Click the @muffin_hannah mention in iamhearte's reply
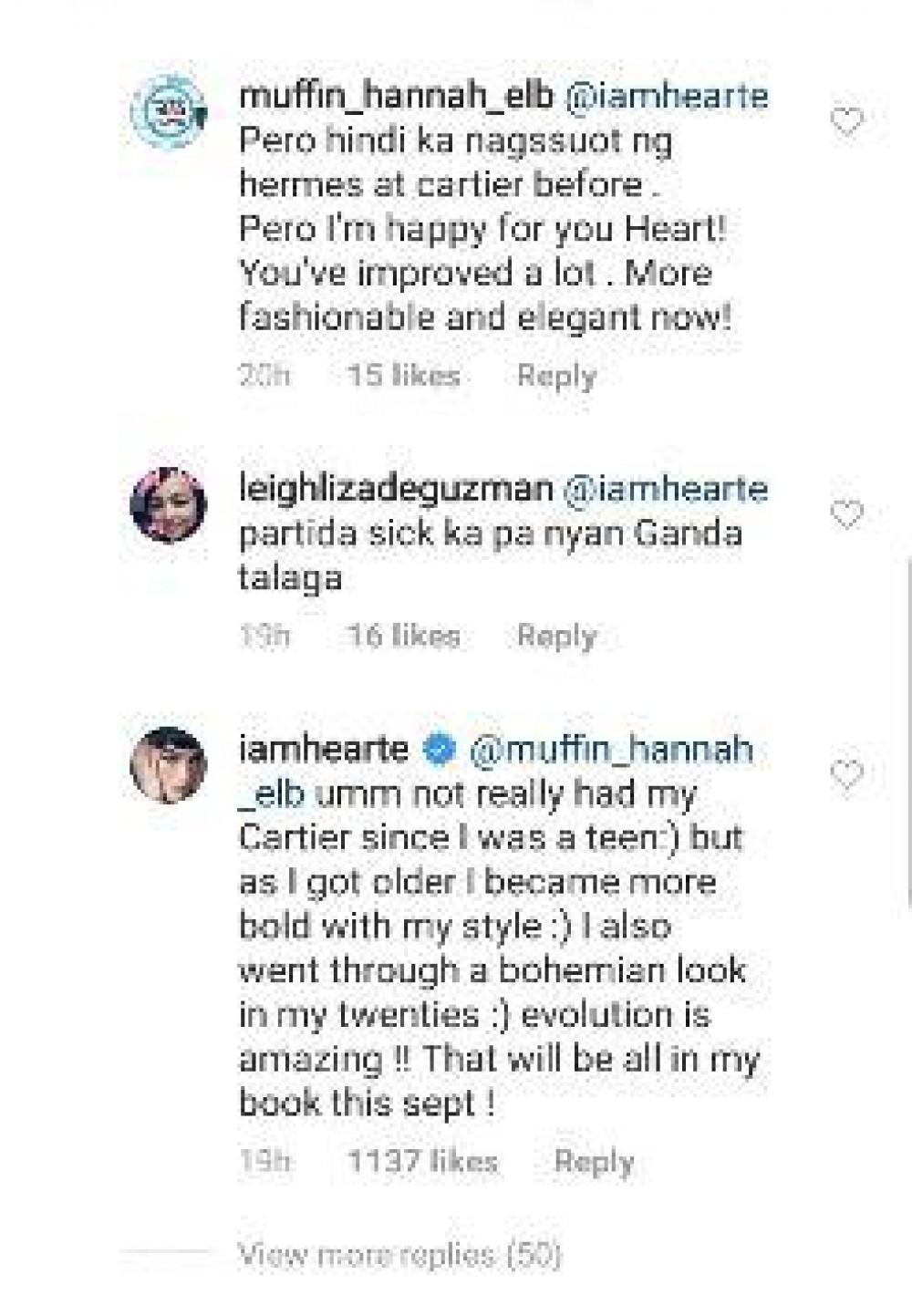The width and height of the screenshot is (912, 1316). pyautogui.click(x=611, y=750)
